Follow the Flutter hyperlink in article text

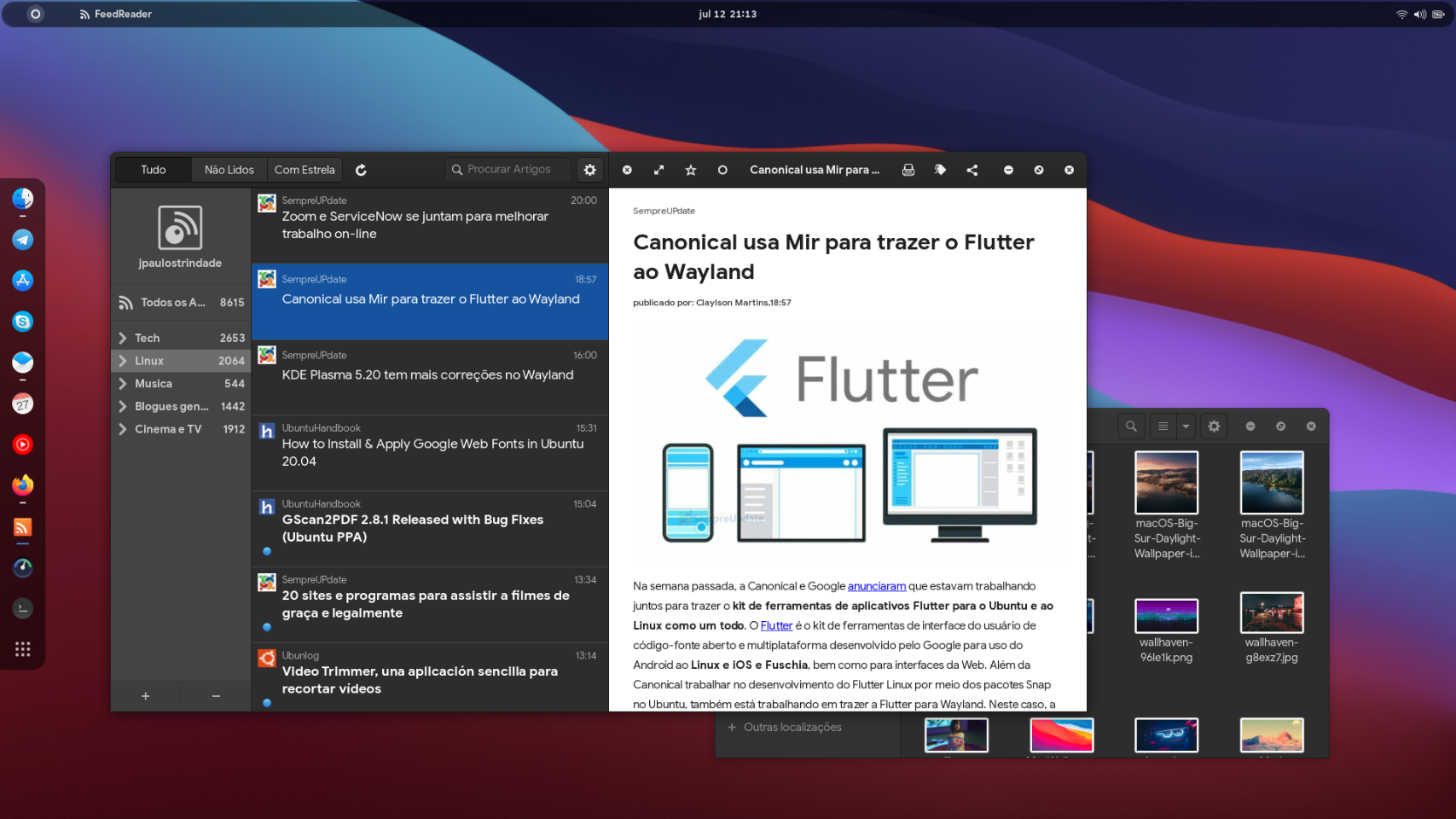776,625
